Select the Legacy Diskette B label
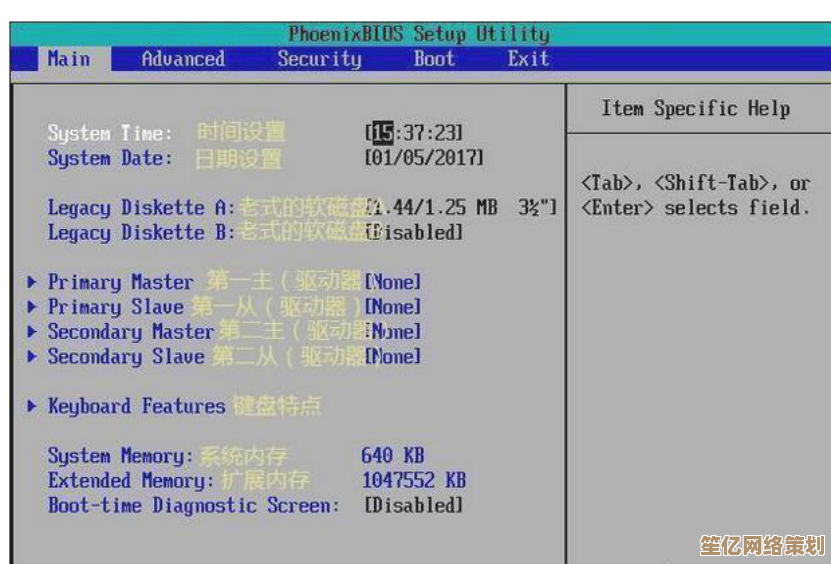The height and width of the screenshot is (564, 831). pyautogui.click(x=141, y=233)
